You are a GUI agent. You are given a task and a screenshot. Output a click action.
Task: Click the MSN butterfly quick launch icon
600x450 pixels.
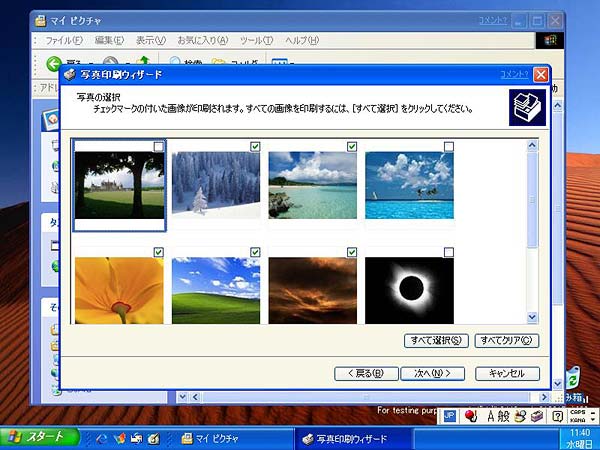coord(119,439)
